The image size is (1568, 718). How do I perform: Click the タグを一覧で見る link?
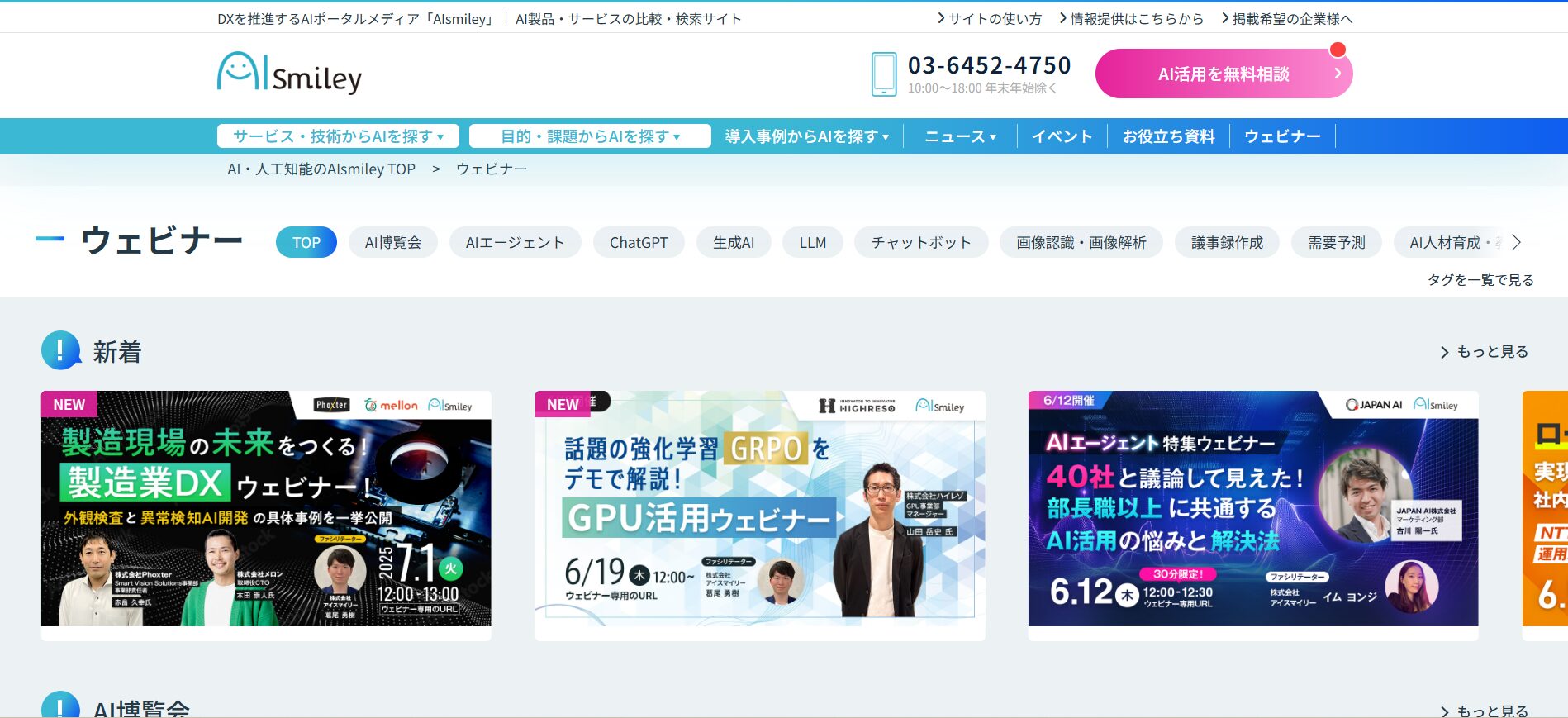(x=1480, y=280)
